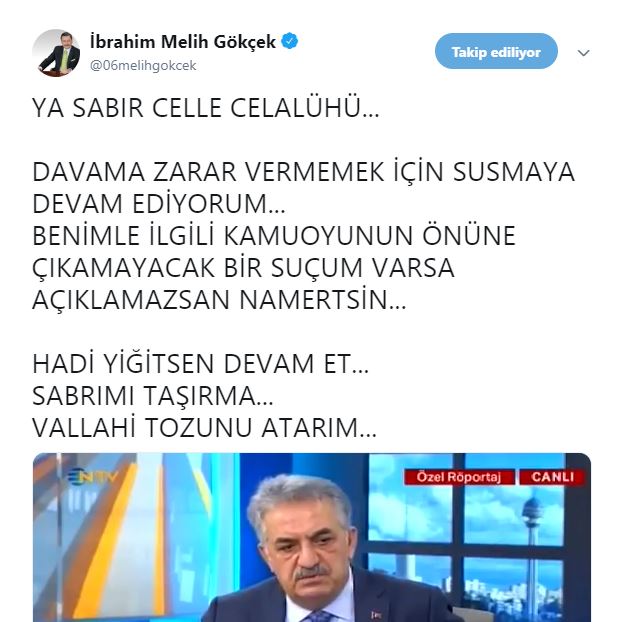Viewport: 625px width, 622px height.
Task: Click the AÇIKLAMAZSAN NAMERTSİN line
Action: pos(219,300)
